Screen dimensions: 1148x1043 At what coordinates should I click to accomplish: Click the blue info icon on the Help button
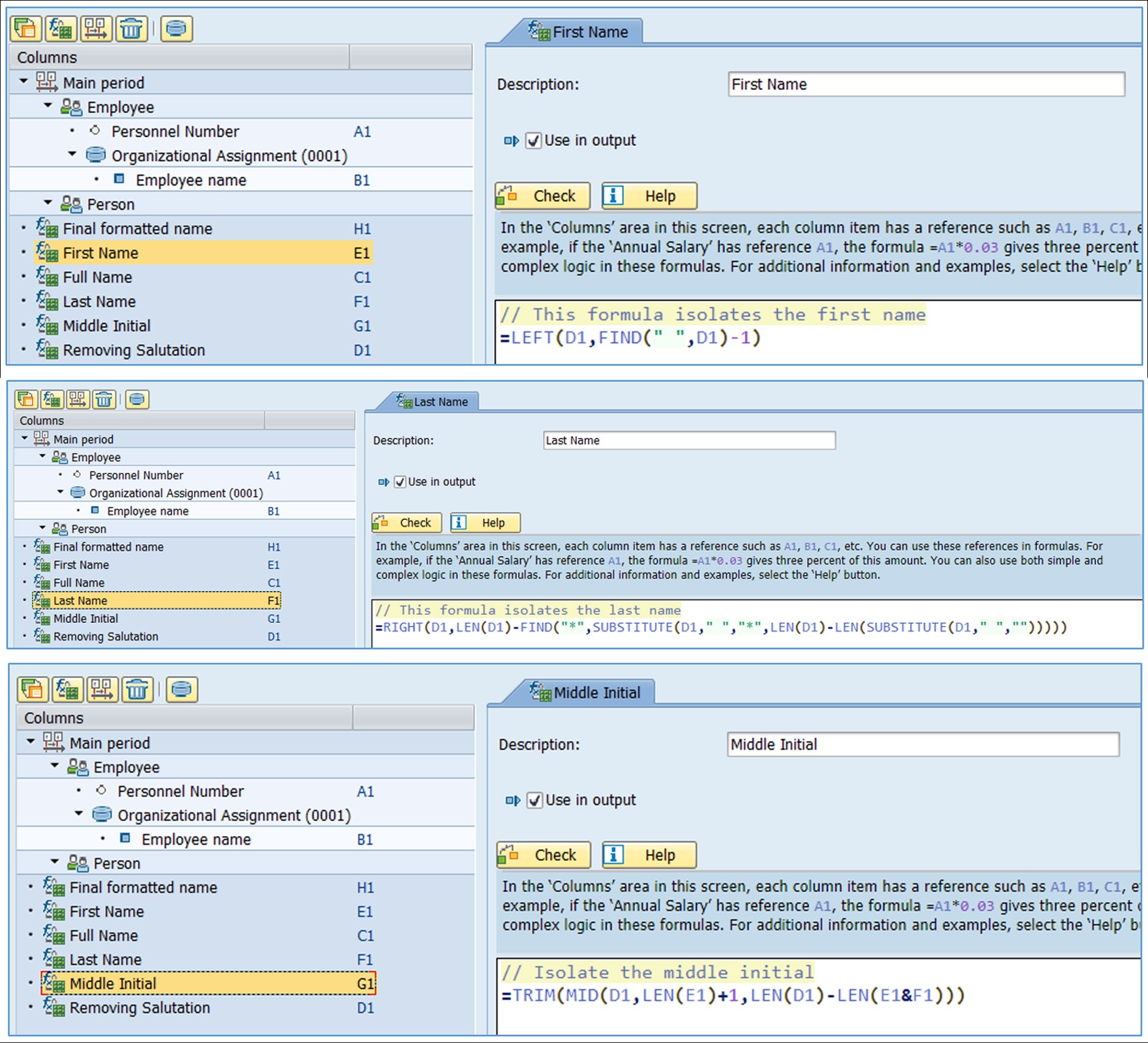tap(612, 196)
